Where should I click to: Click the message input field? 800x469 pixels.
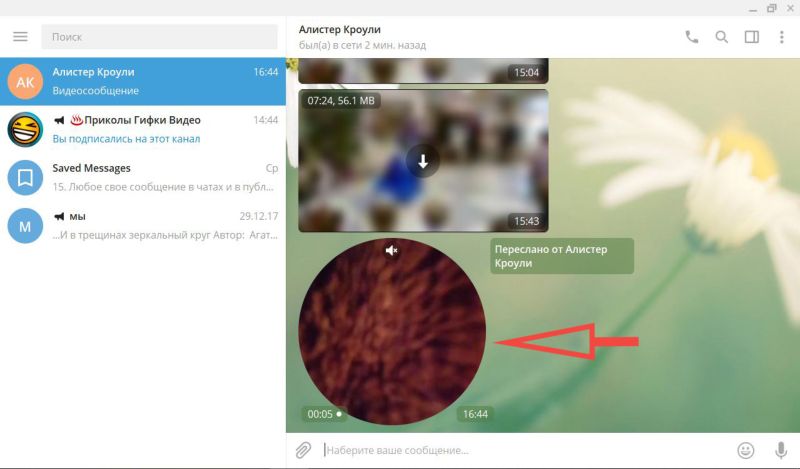pyautogui.click(x=526, y=450)
